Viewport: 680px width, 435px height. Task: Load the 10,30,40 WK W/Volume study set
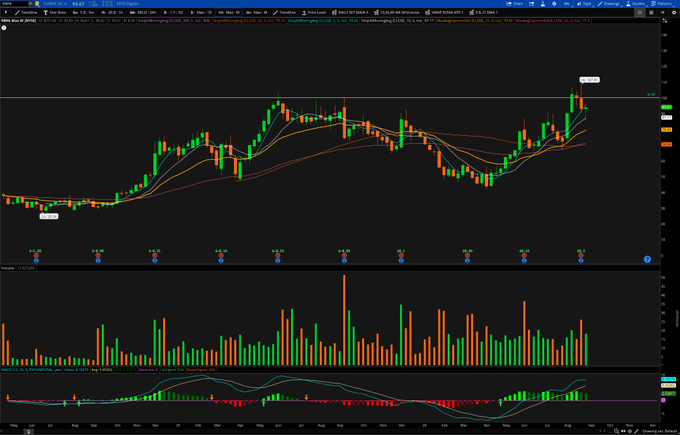click(396, 13)
